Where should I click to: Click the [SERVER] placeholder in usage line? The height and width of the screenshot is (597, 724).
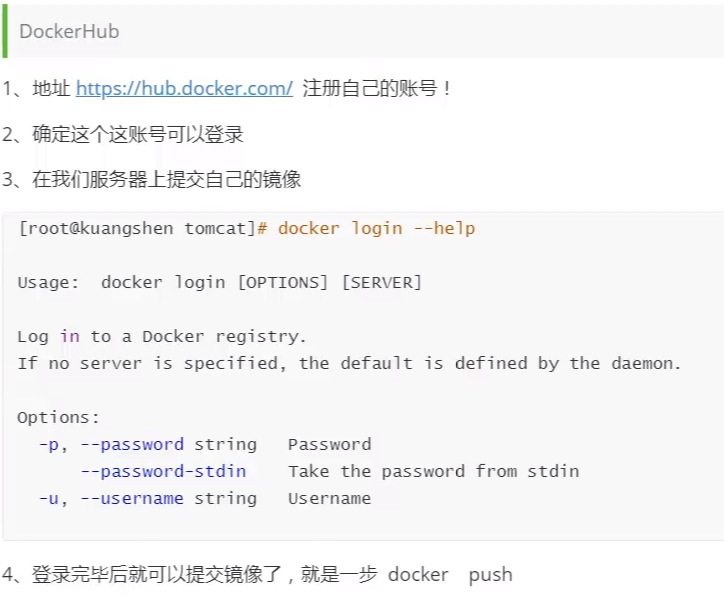[x=381, y=282]
